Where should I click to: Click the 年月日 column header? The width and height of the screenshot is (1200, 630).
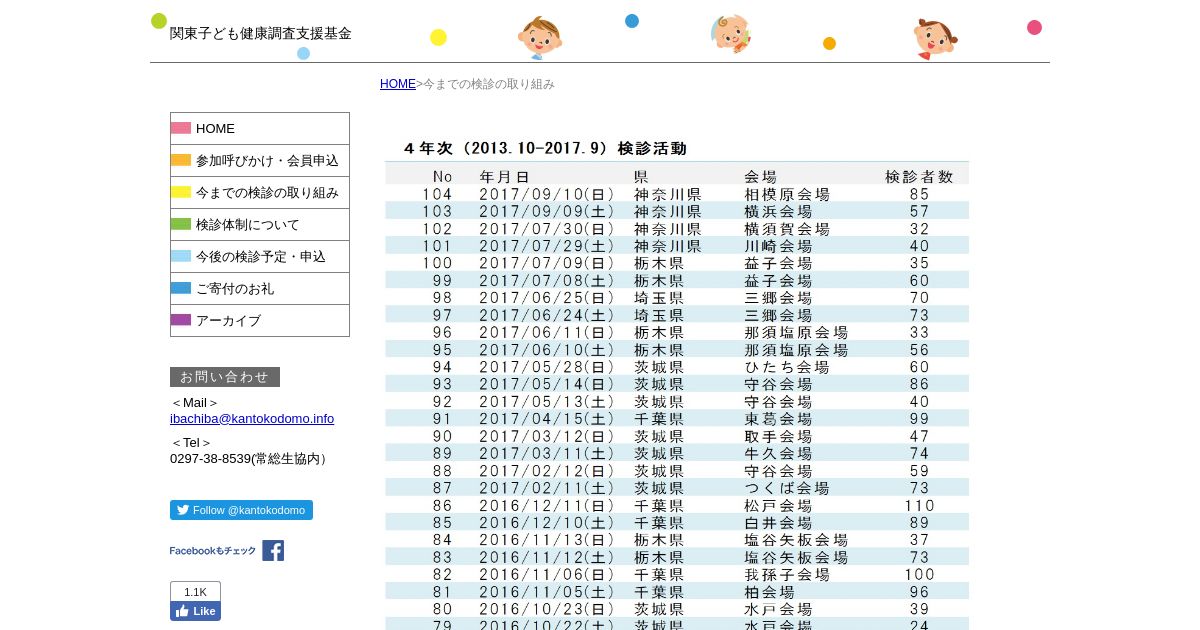pos(504,177)
